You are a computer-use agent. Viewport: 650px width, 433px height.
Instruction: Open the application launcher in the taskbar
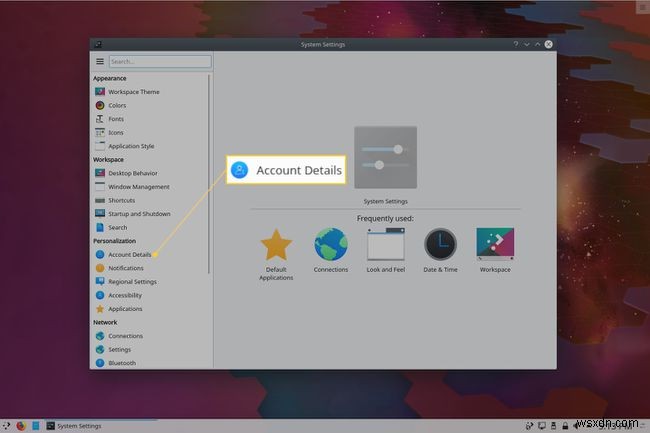6,426
